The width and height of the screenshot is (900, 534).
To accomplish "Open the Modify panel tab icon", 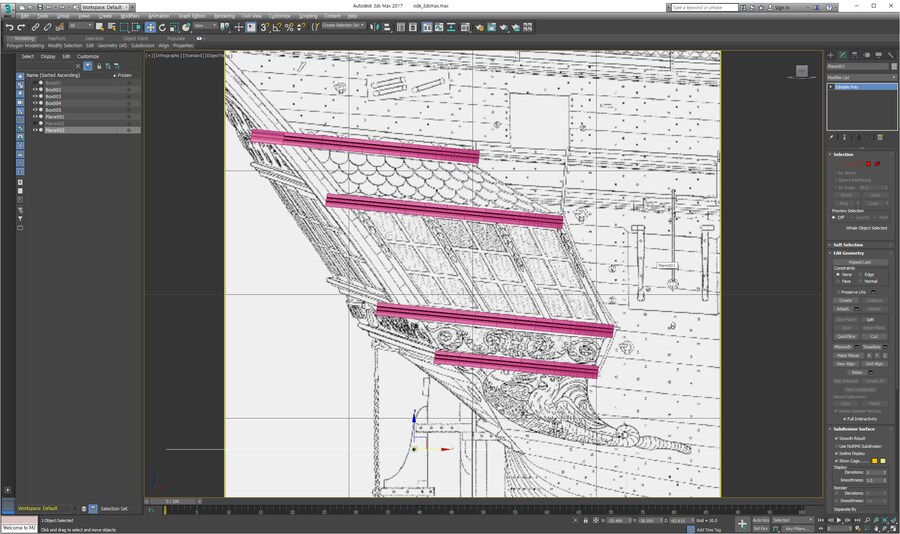I will pyautogui.click(x=842, y=55).
